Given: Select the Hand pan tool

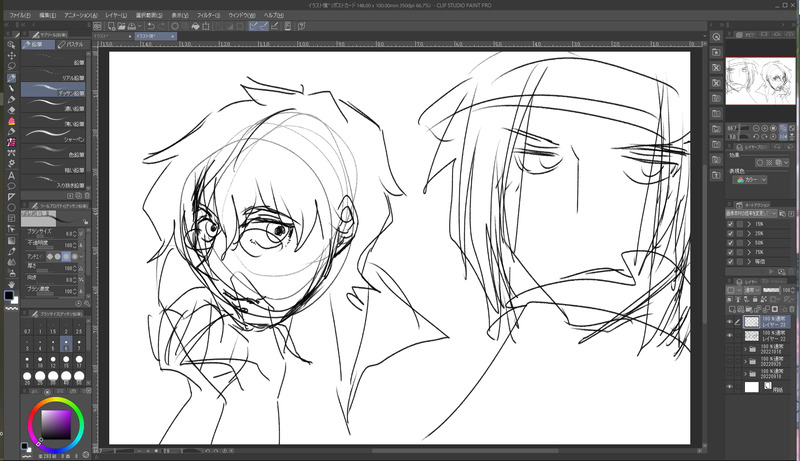Looking at the screenshot, I should point(11,284).
